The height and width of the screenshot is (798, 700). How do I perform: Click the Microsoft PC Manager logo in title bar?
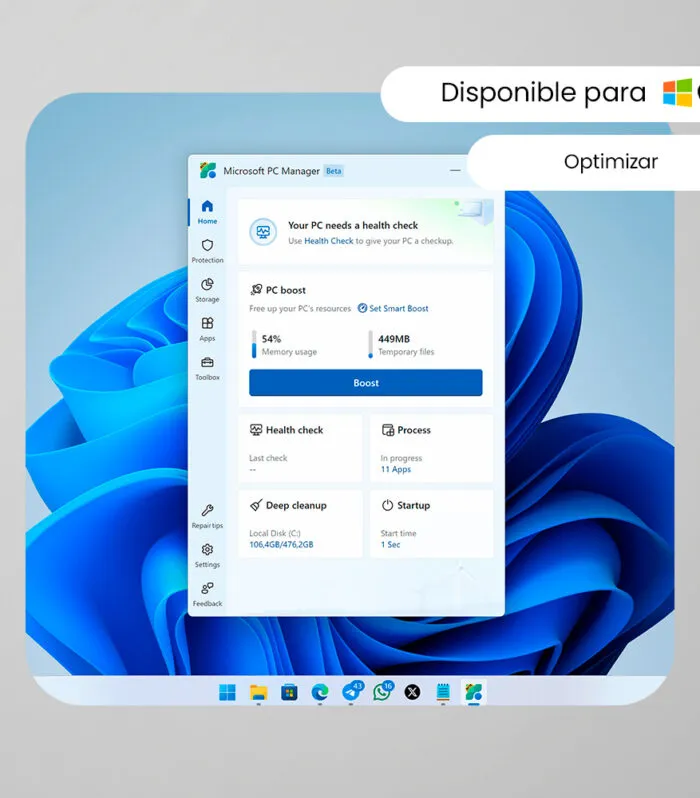[208, 170]
